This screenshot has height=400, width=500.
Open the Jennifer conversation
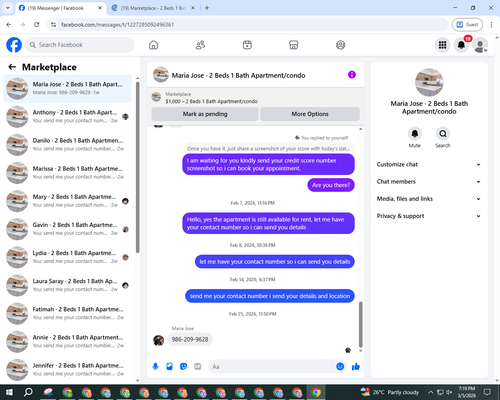[67, 369]
